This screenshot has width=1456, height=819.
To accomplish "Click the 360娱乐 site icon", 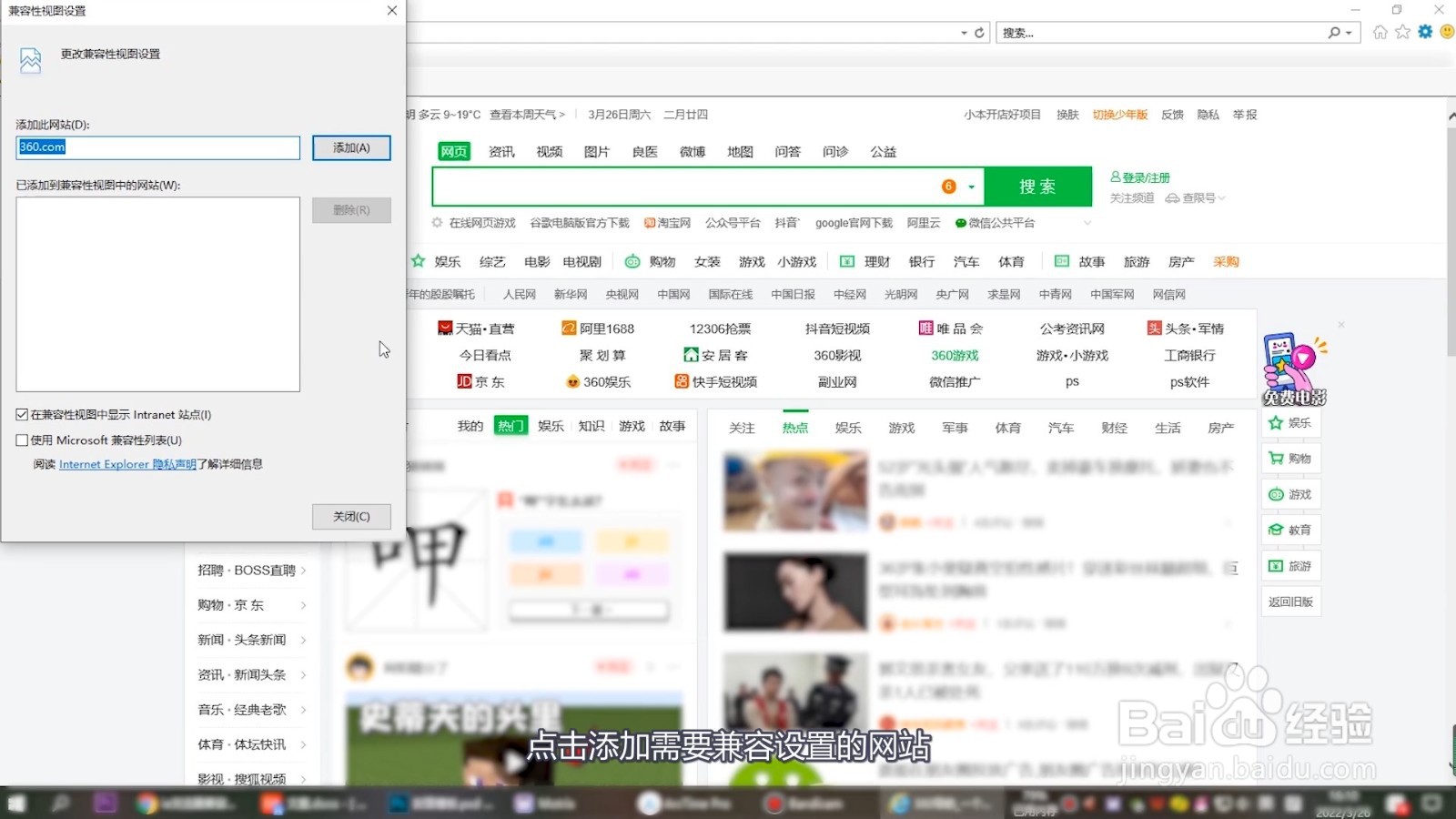I will (x=573, y=382).
